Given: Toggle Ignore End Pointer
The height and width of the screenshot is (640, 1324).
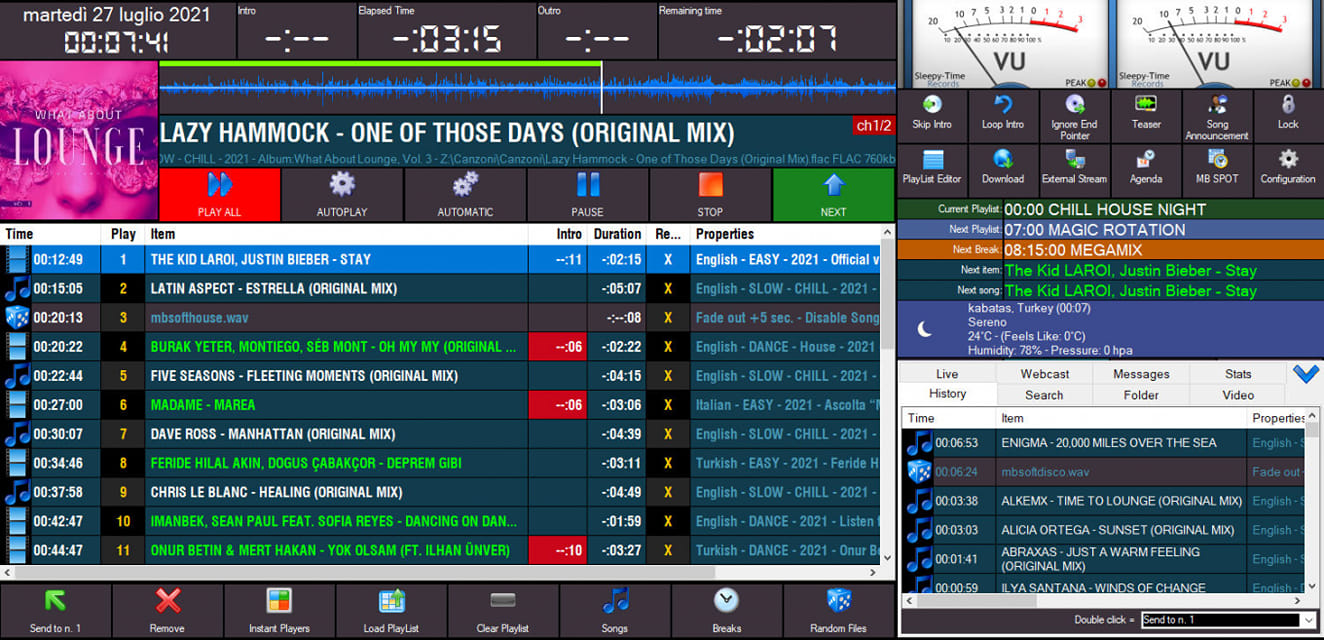Looking at the screenshot, I should point(1074,115).
